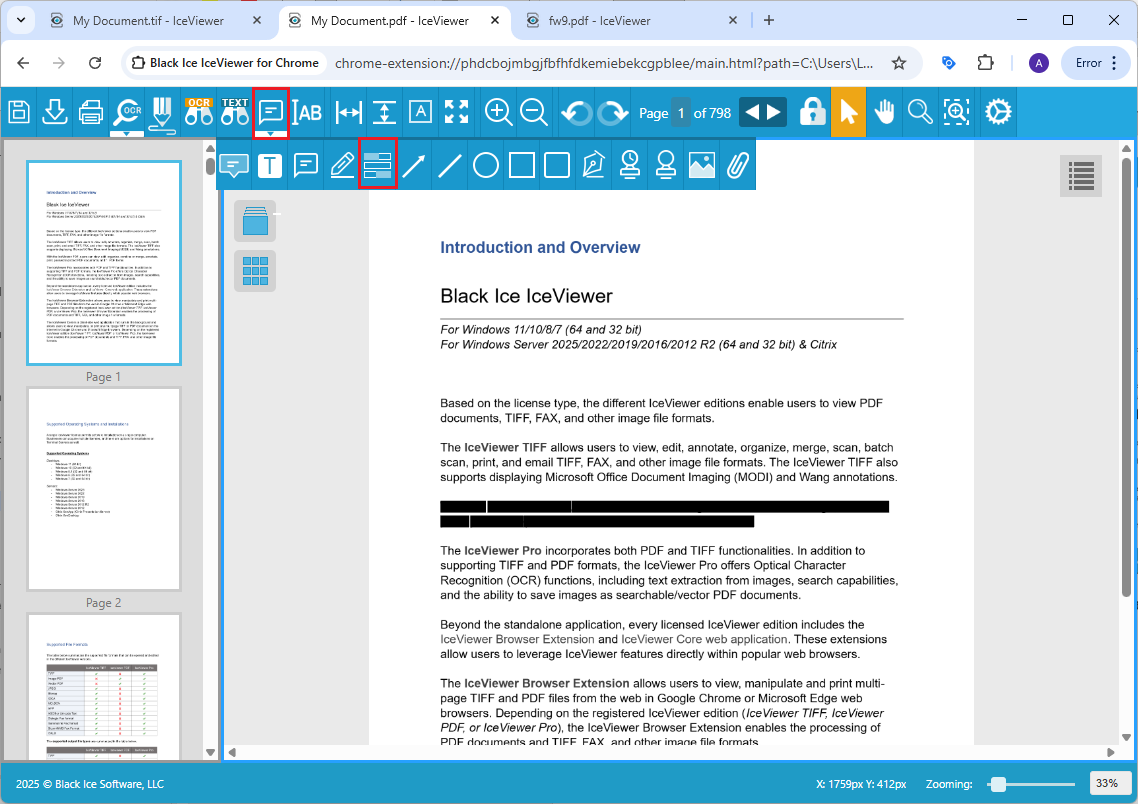Click the actual size A icon
Image resolution: width=1138 pixels, height=804 pixels.
coord(420,112)
